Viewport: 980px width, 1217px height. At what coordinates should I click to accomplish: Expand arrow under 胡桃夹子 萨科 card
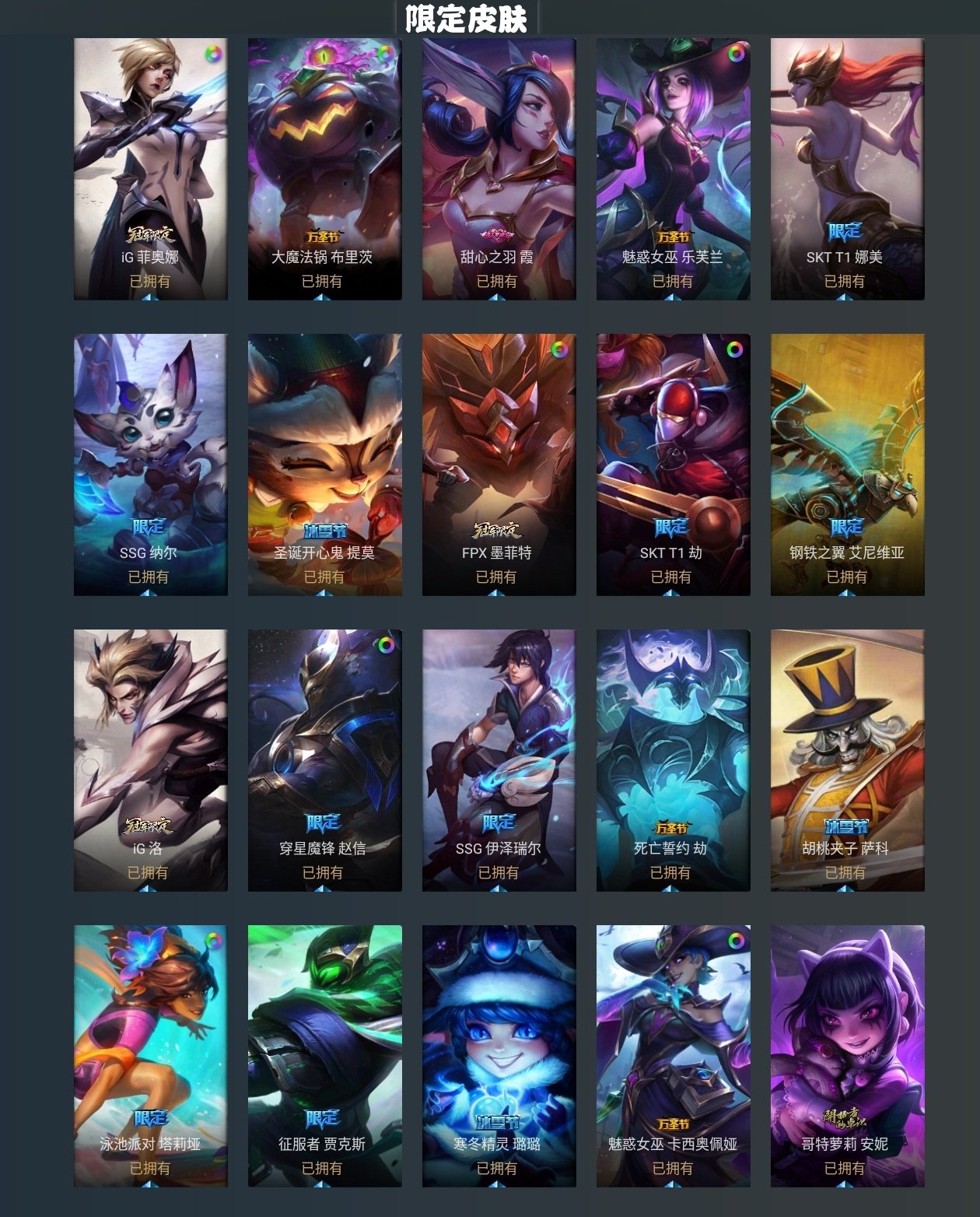845,888
